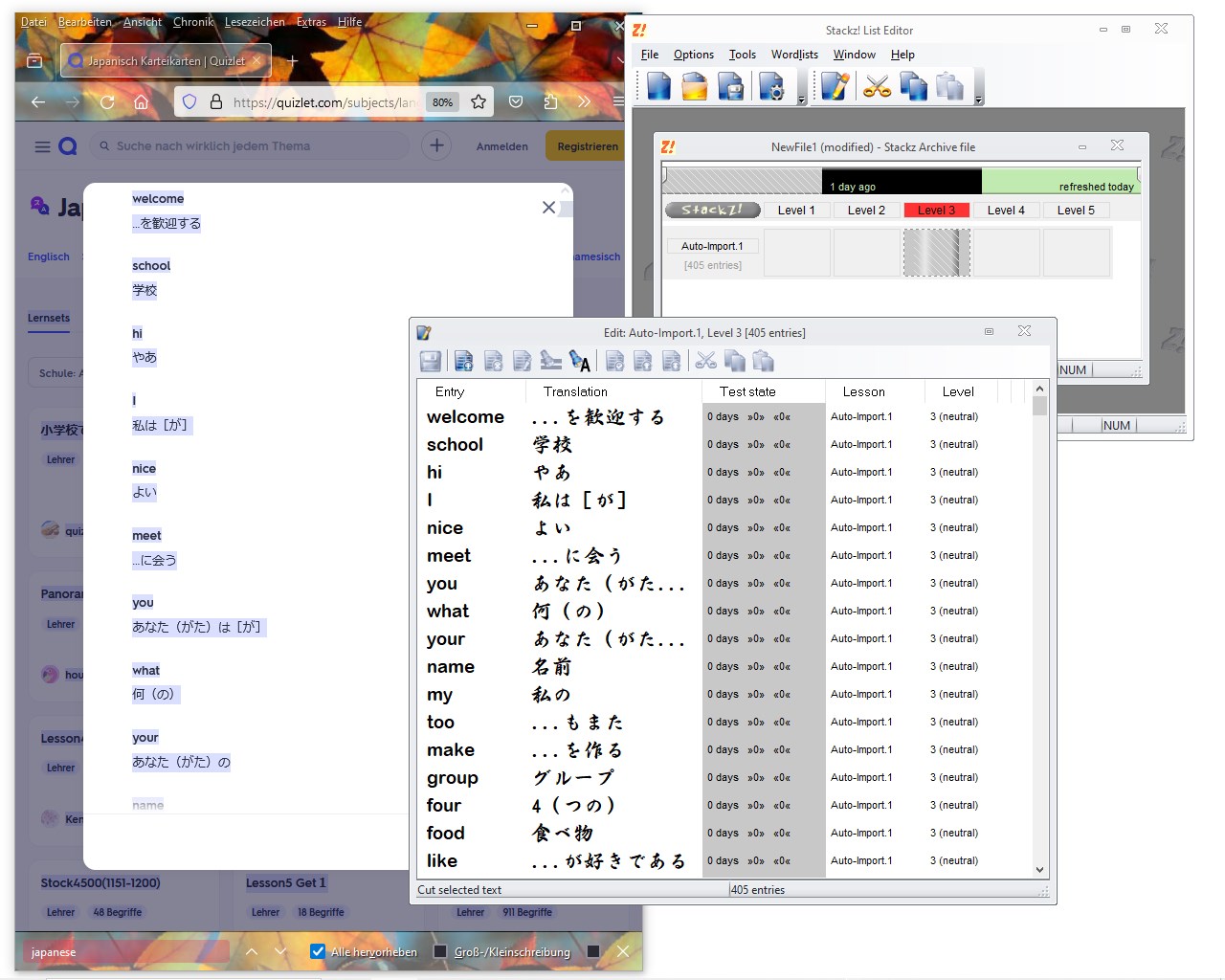Close the Firefox find bar

(623, 951)
